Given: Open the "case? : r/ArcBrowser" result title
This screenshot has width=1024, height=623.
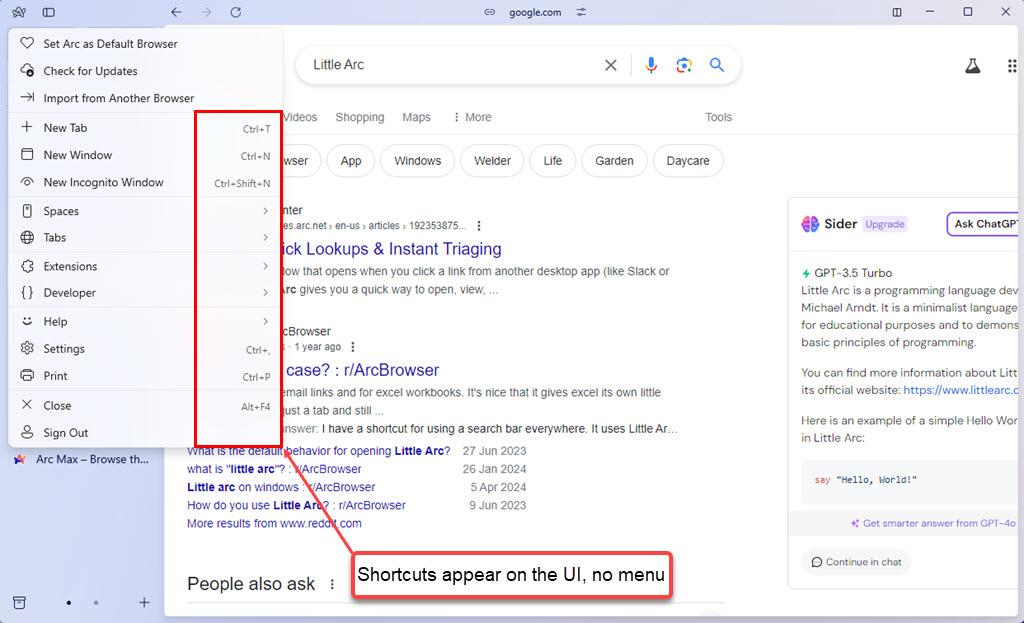Looking at the screenshot, I should (362, 370).
